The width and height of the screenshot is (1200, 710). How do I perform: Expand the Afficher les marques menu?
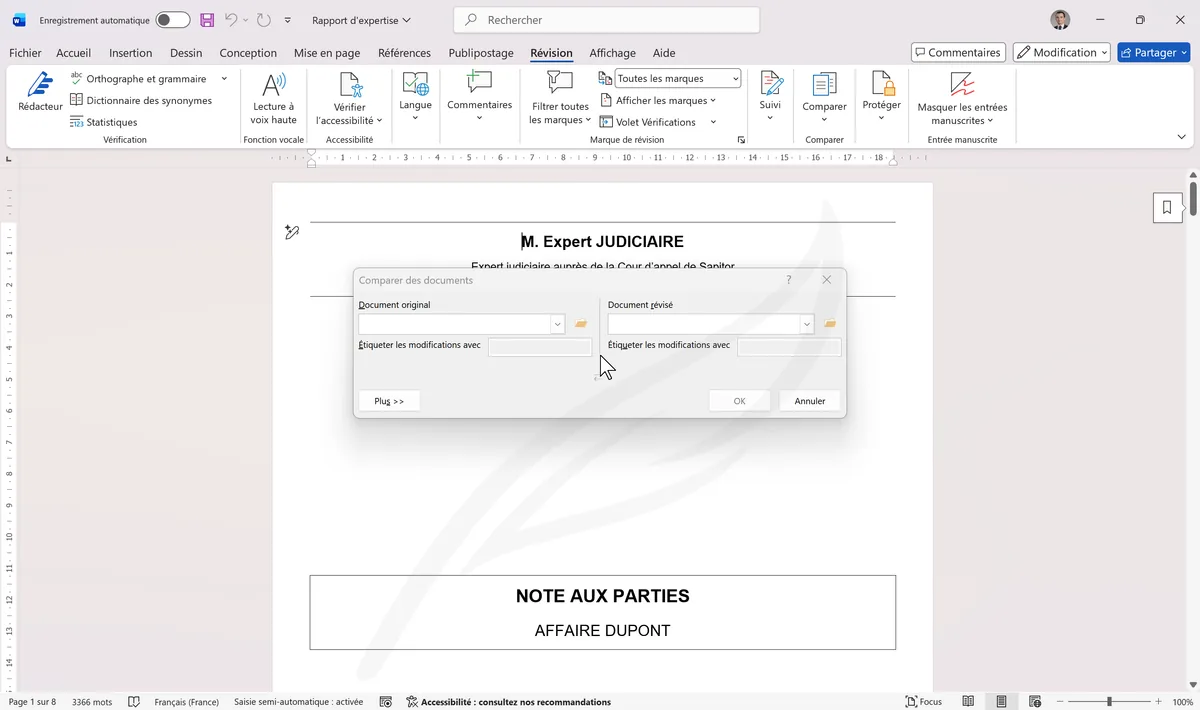pyautogui.click(x=661, y=100)
